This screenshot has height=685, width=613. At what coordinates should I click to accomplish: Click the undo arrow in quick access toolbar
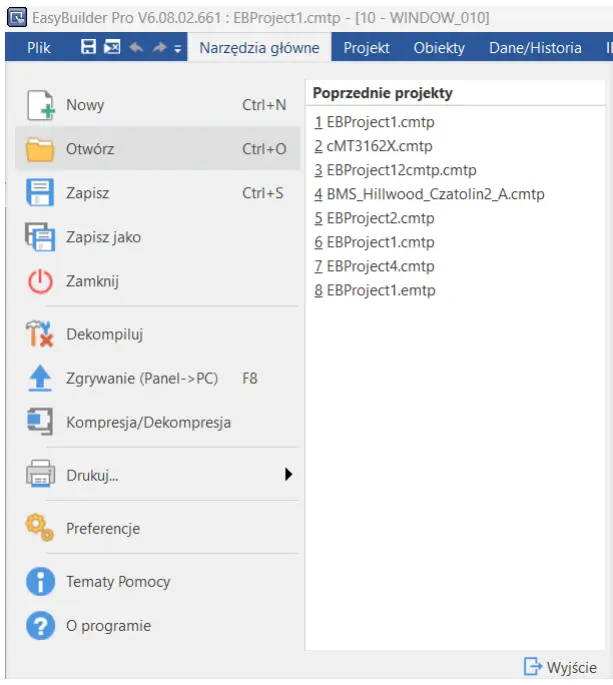tap(136, 47)
